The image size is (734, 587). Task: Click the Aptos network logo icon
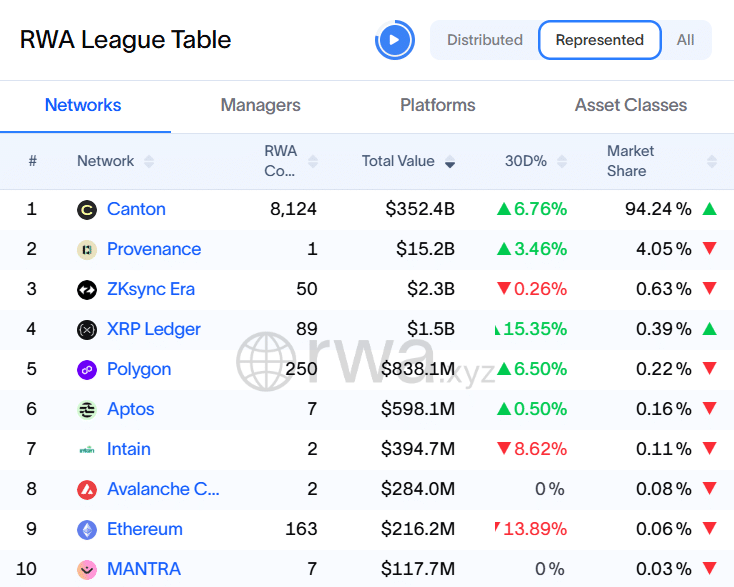click(87, 410)
